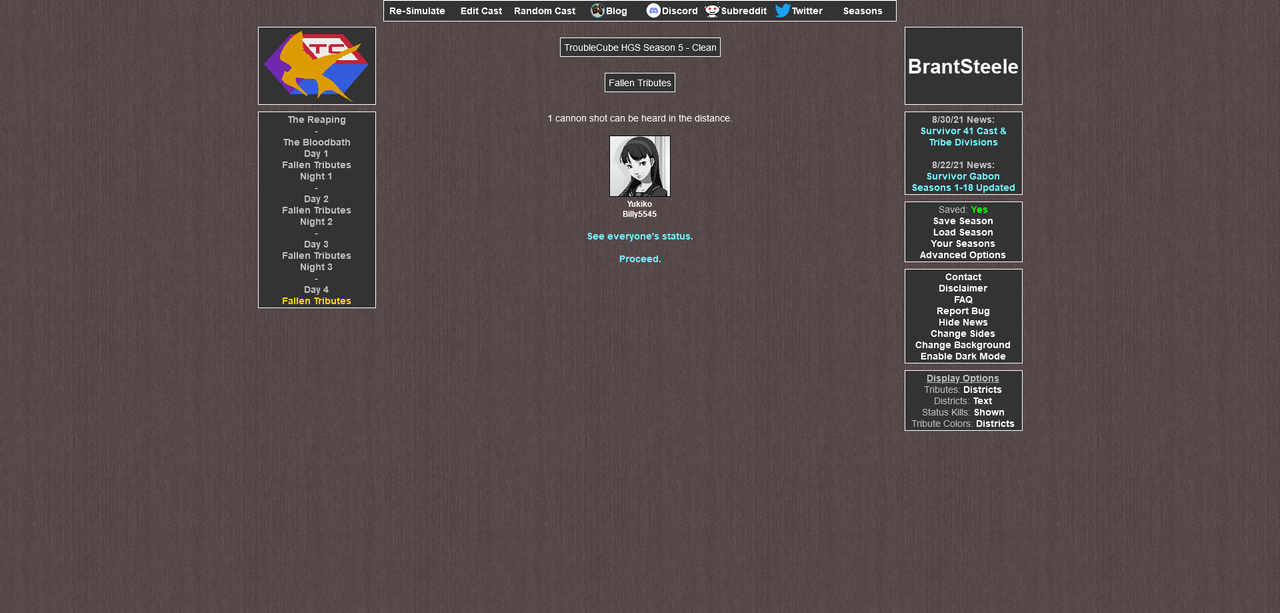Image resolution: width=1280 pixels, height=613 pixels.
Task: Open Advanced Options
Action: (963, 255)
